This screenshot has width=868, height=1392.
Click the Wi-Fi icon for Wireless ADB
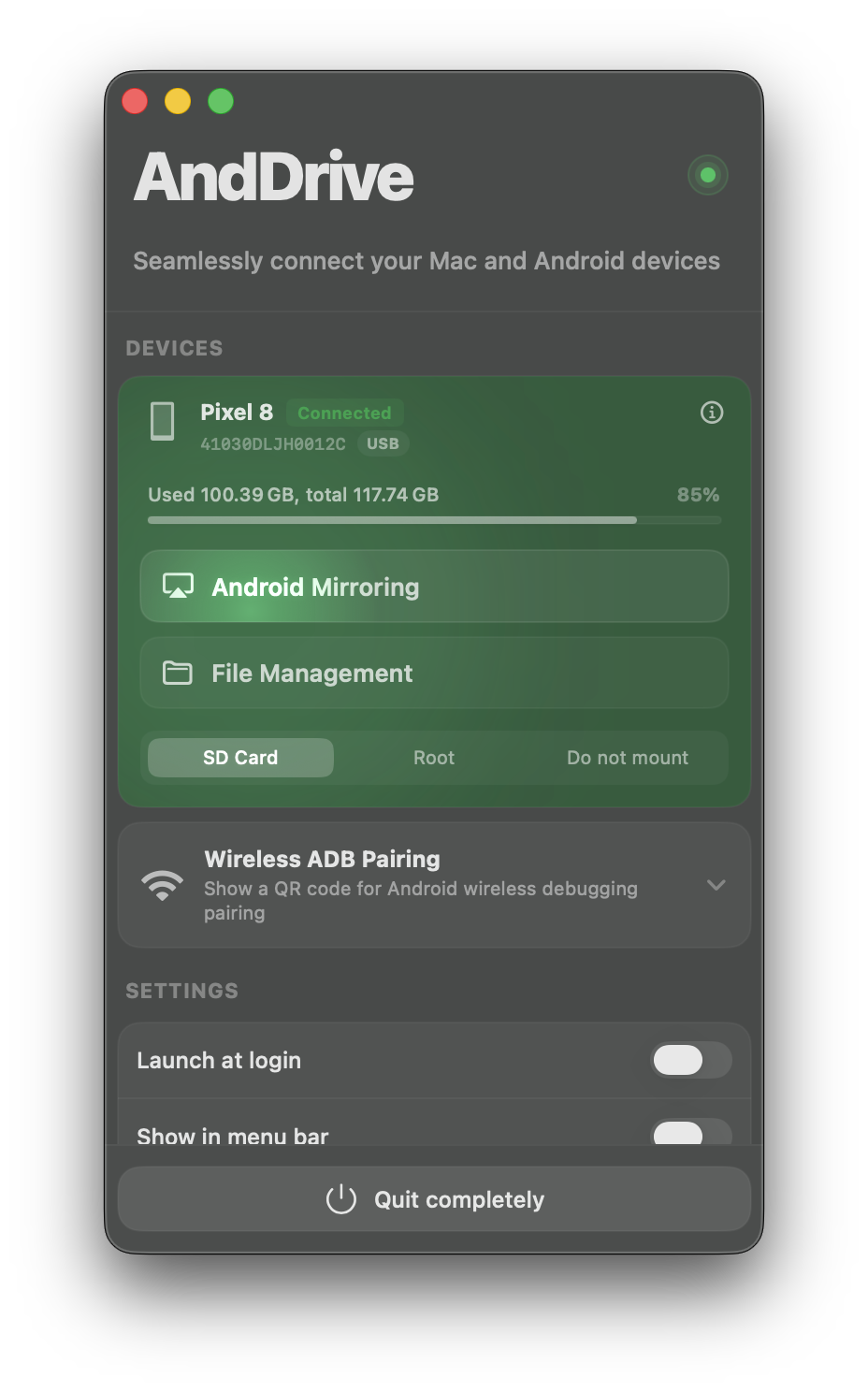click(x=163, y=884)
